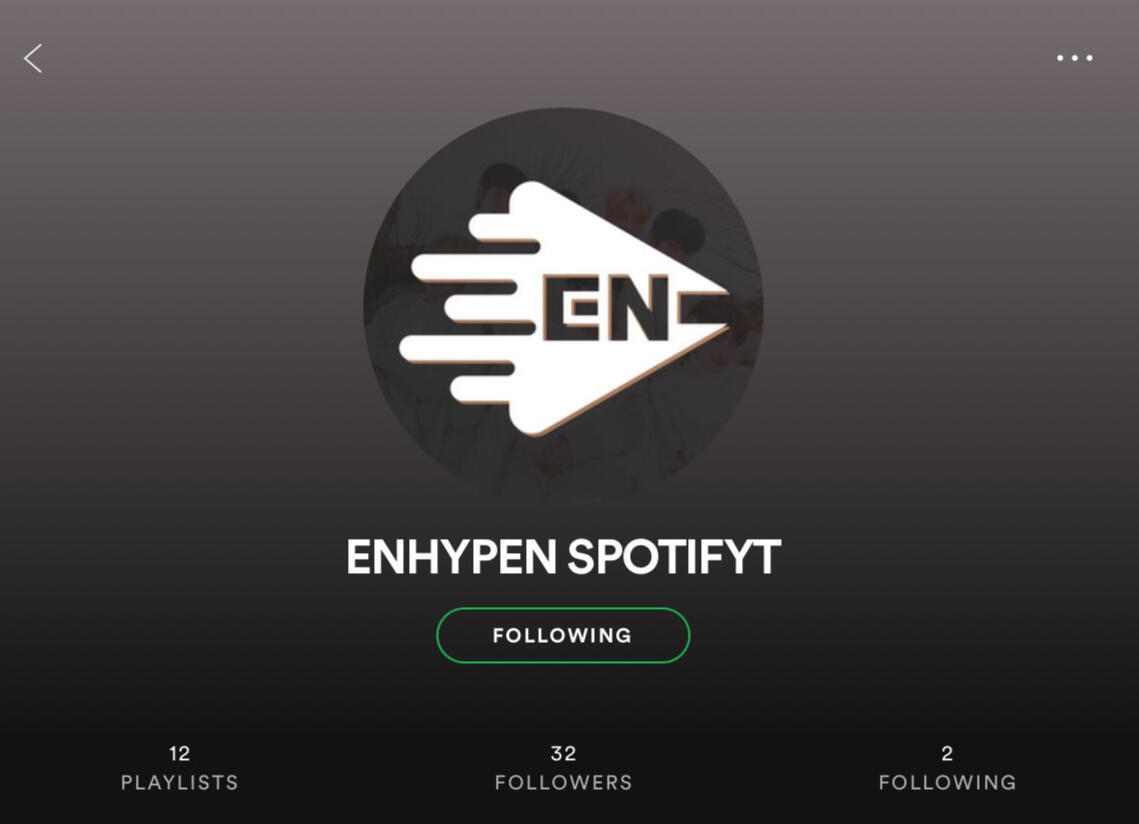Image resolution: width=1139 pixels, height=824 pixels.
Task: Tap the ENHYPEN SPOTIFYT profile picture
Action: coord(563,307)
